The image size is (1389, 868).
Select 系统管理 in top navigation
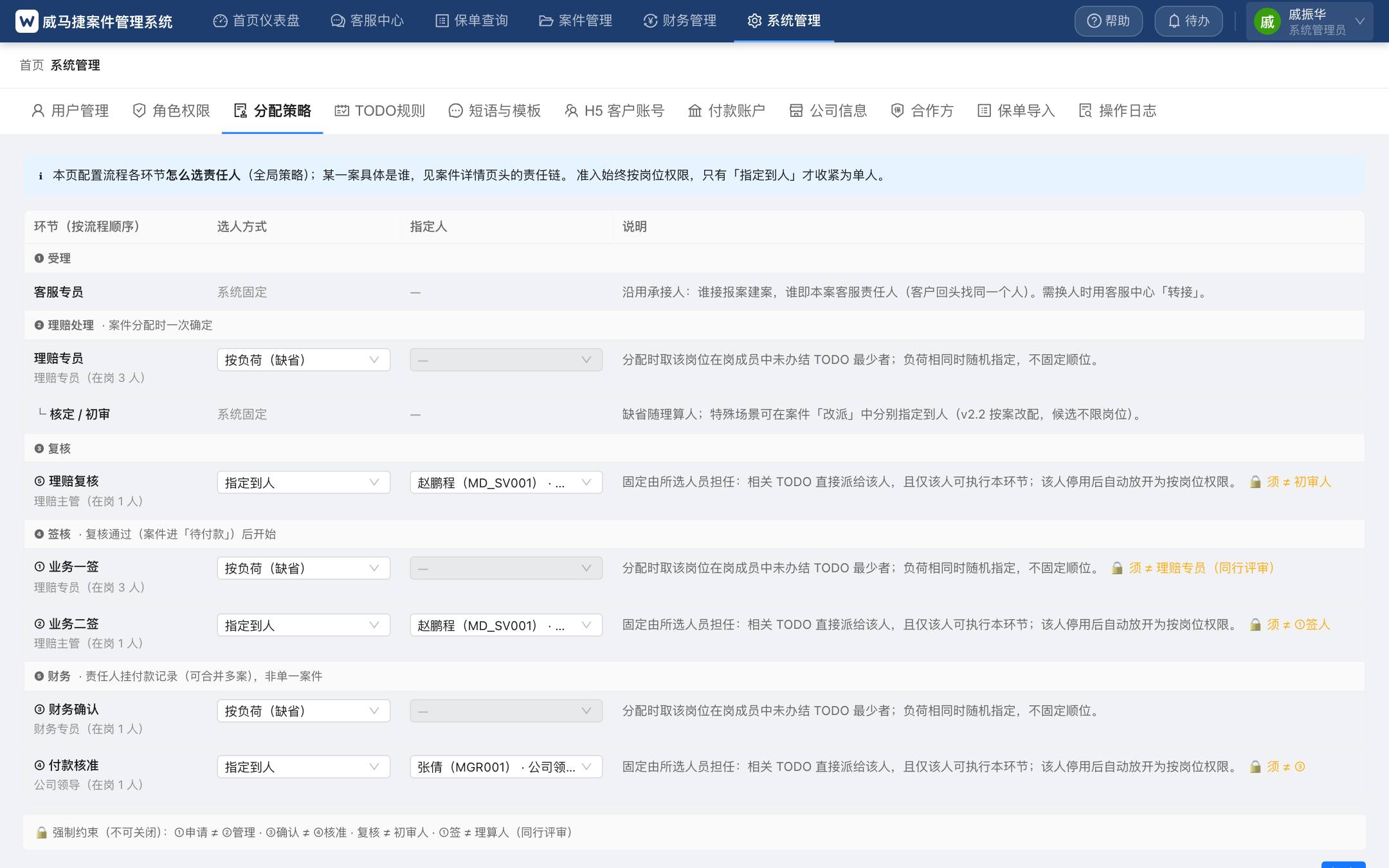click(x=784, y=21)
